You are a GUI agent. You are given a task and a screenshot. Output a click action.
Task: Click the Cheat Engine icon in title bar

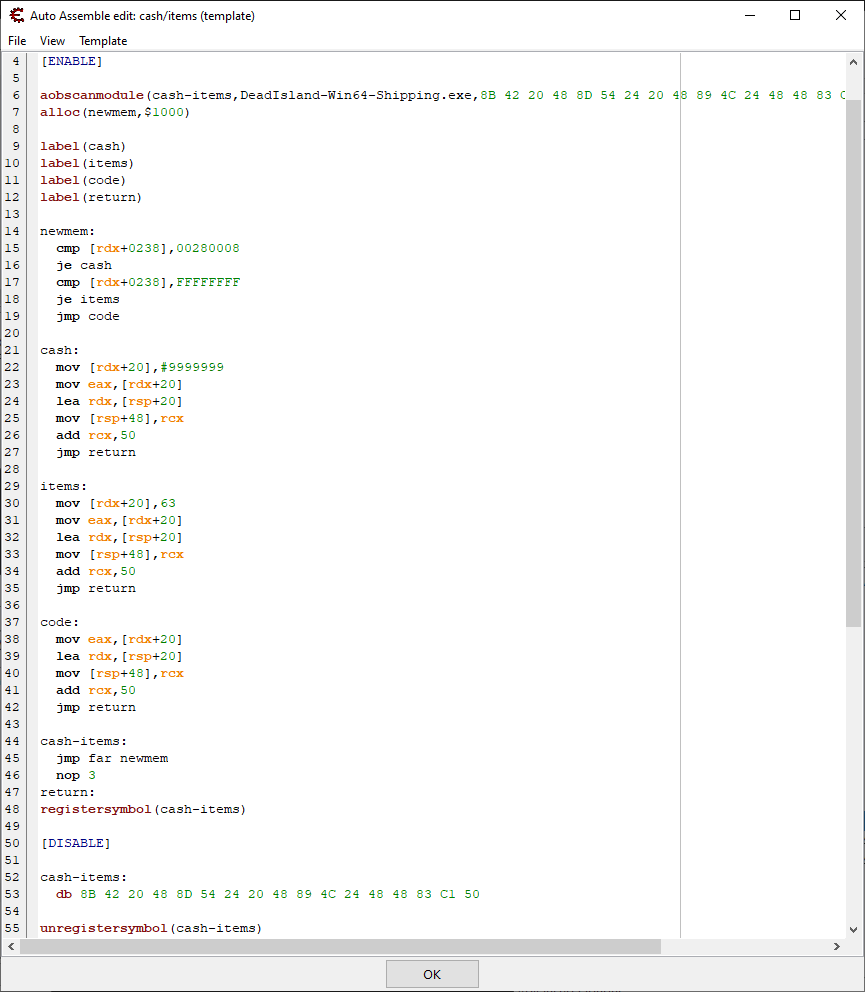(16, 16)
